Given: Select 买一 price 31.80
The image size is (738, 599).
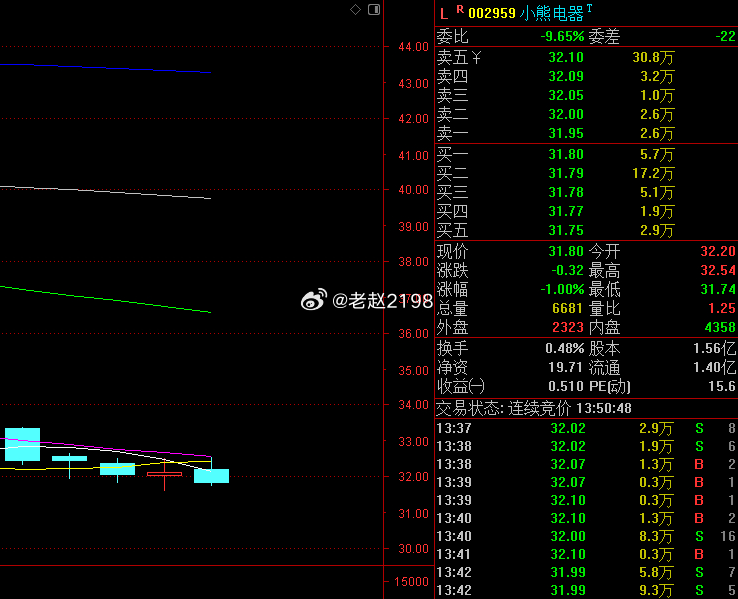Looking at the screenshot, I should click(x=566, y=154).
